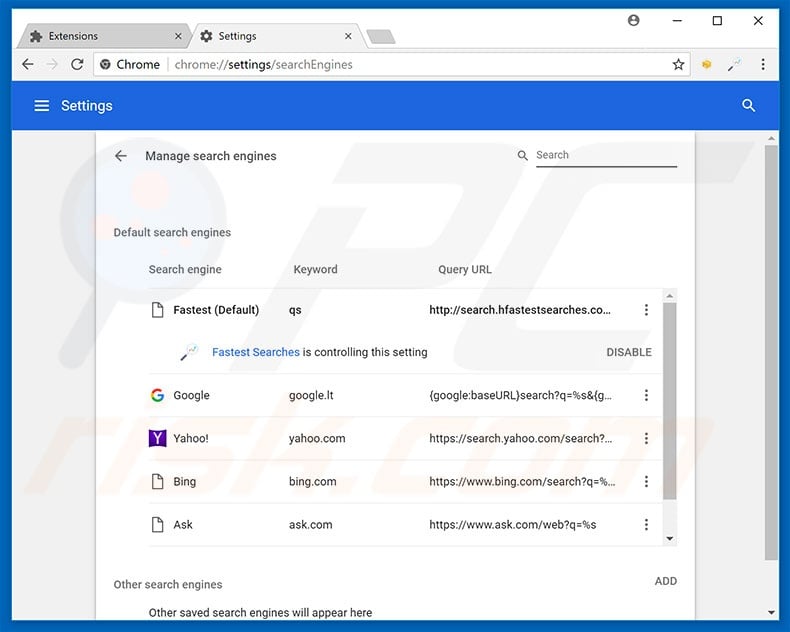Click the list scrollbar down arrow
The height and width of the screenshot is (632, 790).
(x=670, y=539)
